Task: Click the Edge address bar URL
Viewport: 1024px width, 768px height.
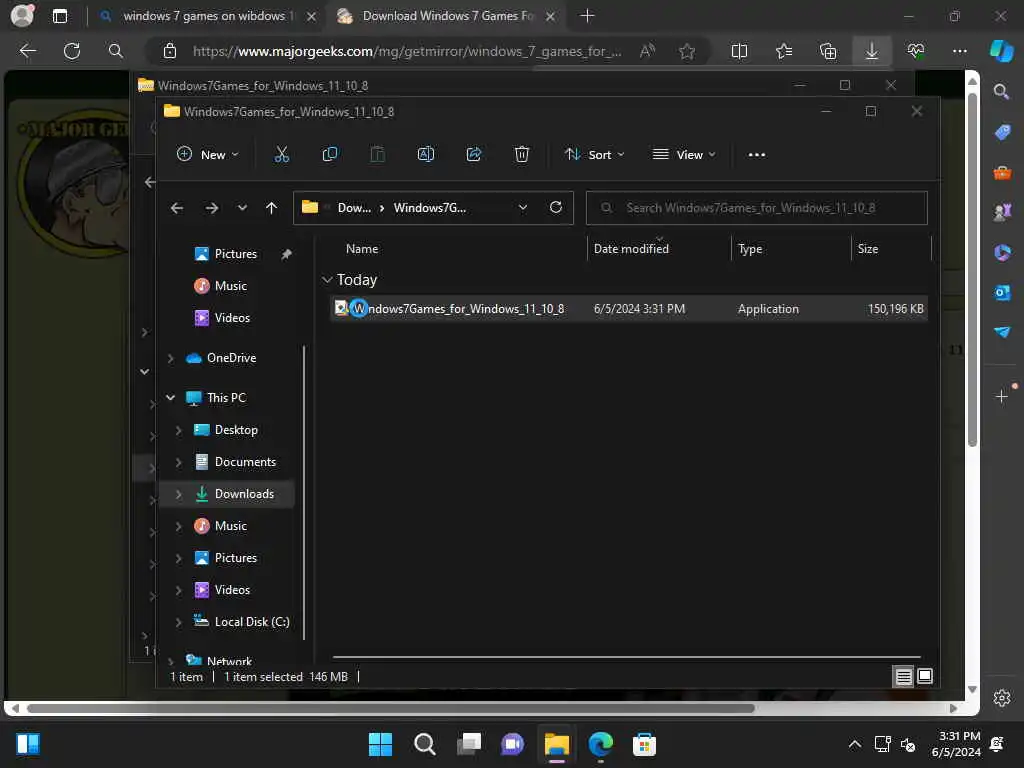Action: [408, 51]
